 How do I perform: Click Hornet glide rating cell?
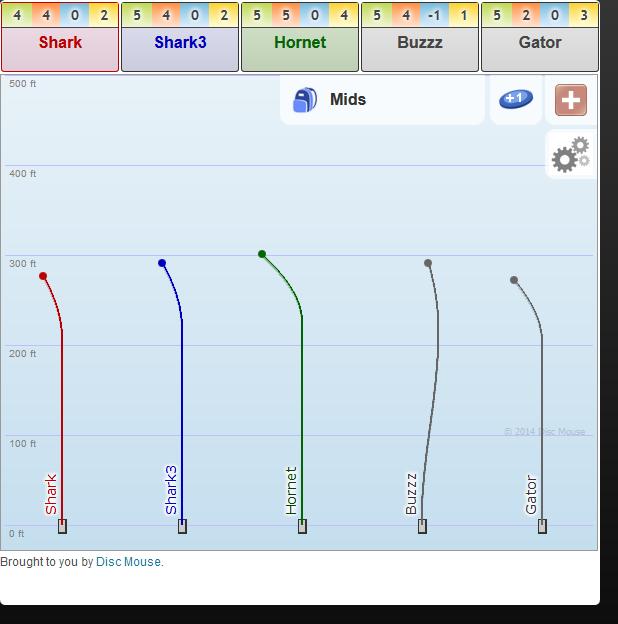click(x=286, y=16)
